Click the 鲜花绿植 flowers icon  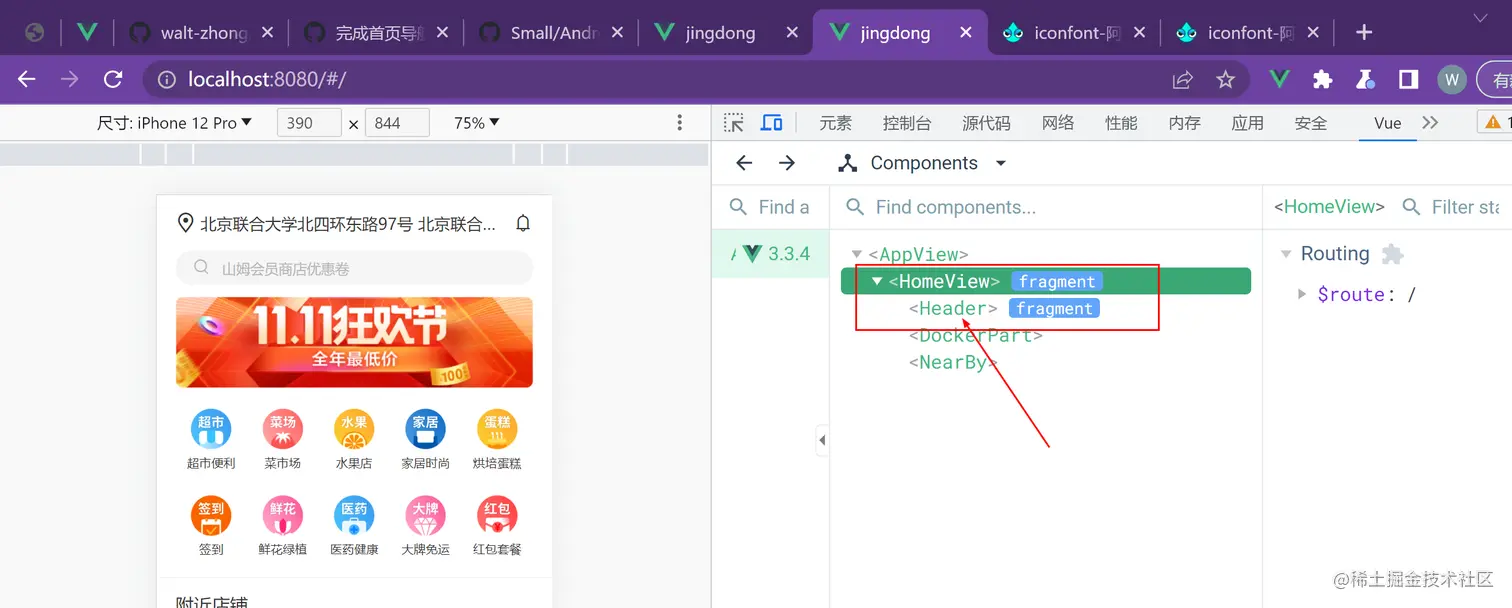point(282,515)
